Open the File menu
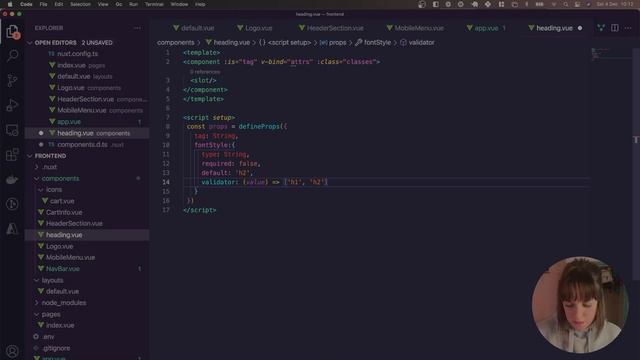640x360 pixels. pos(43,4)
